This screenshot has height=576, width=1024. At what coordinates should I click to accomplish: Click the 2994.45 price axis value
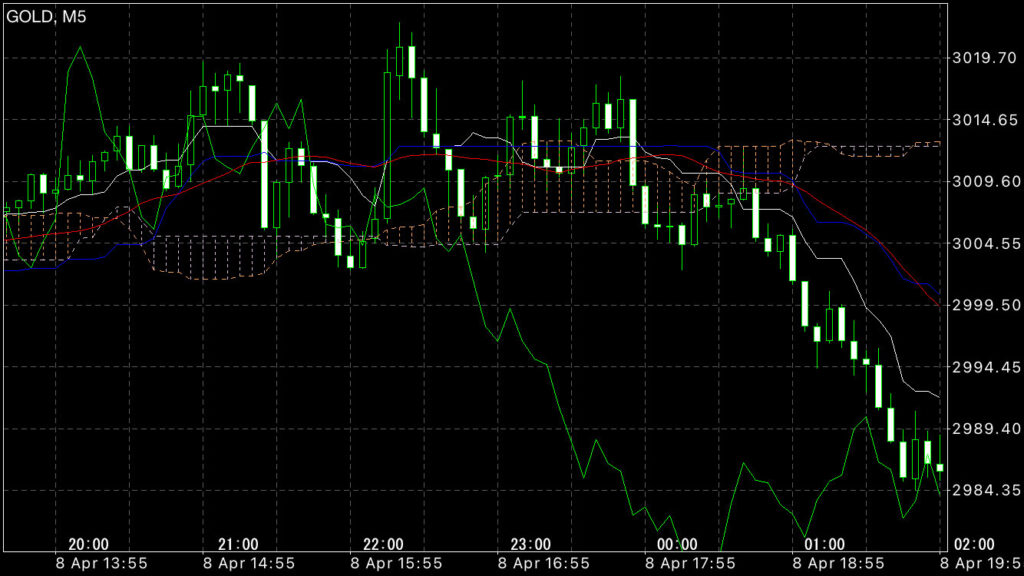tap(984, 367)
